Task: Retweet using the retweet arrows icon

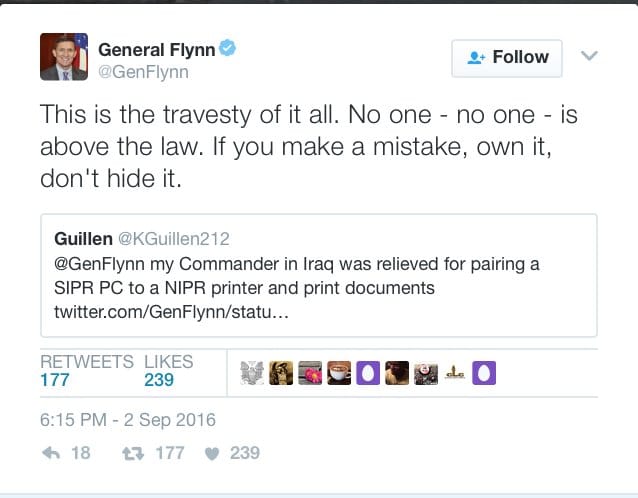Action: click(130, 453)
